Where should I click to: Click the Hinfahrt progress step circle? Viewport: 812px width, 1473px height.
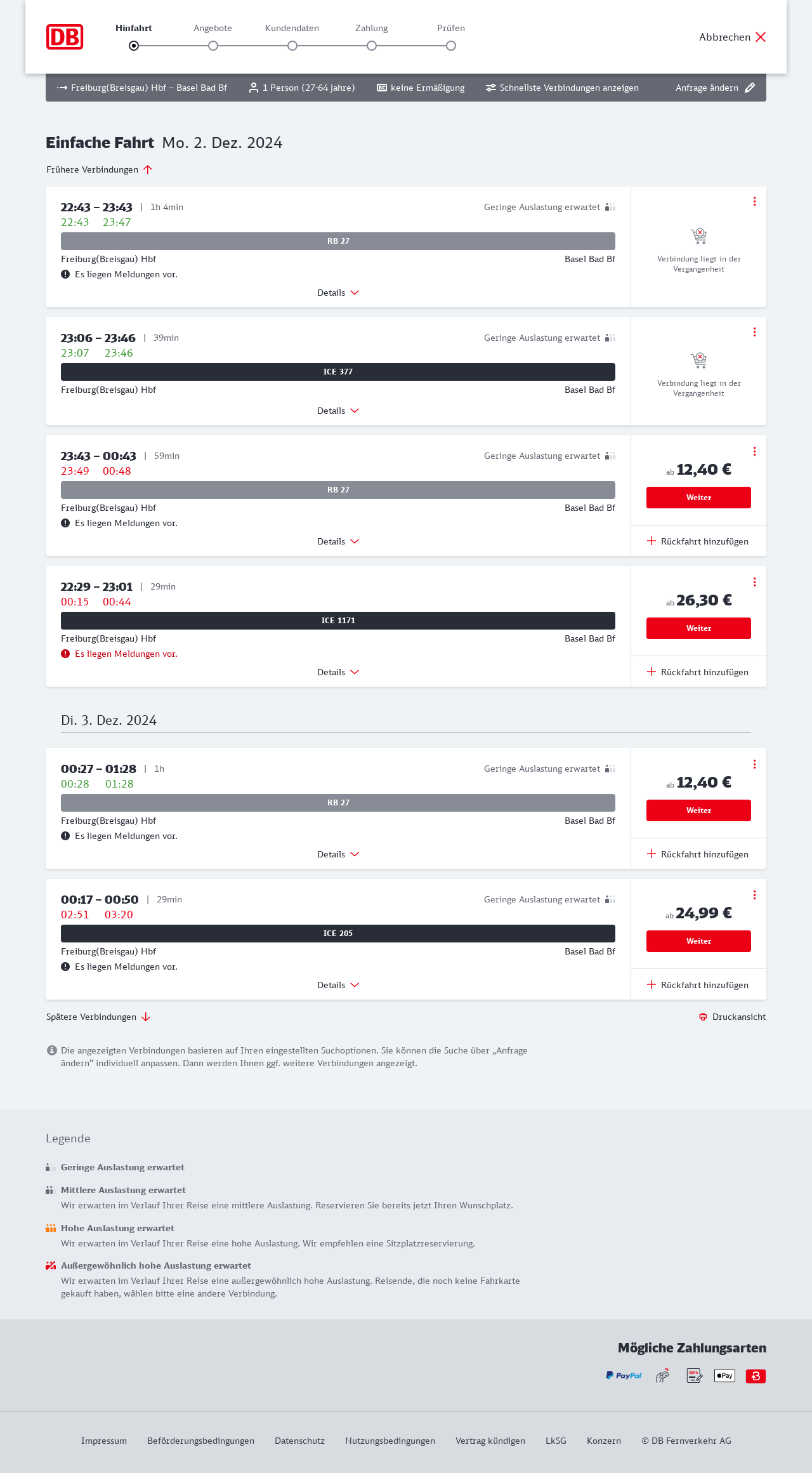click(x=134, y=46)
